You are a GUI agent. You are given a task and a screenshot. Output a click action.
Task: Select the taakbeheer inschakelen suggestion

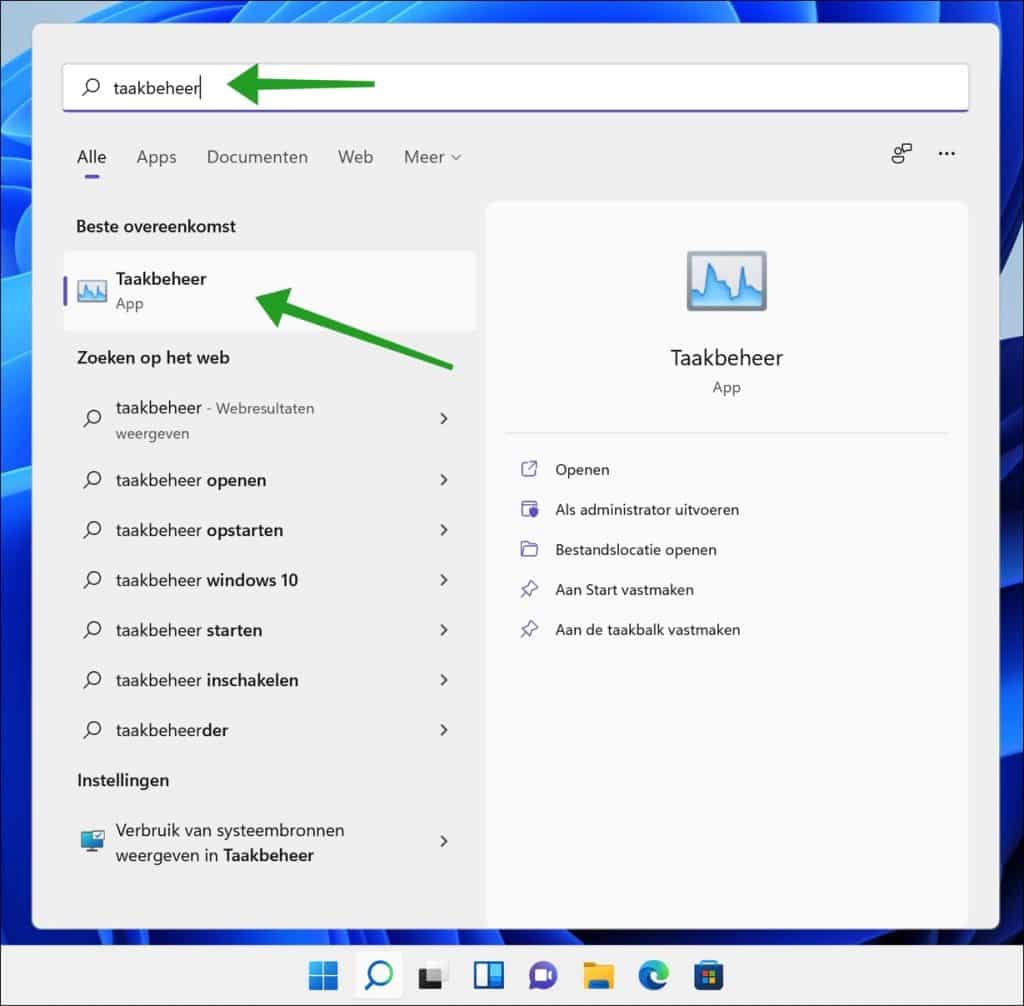click(270, 680)
